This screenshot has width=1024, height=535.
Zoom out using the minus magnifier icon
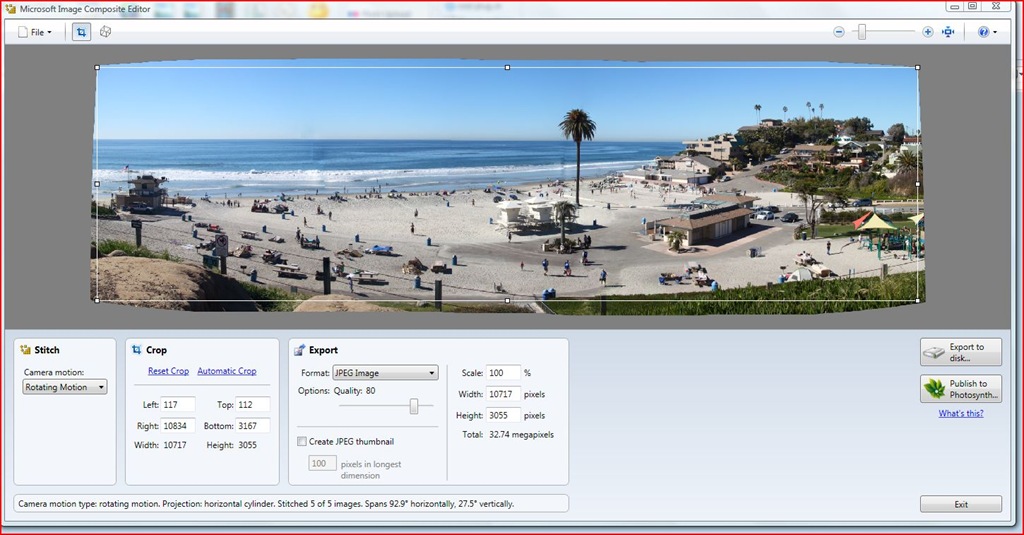point(839,32)
